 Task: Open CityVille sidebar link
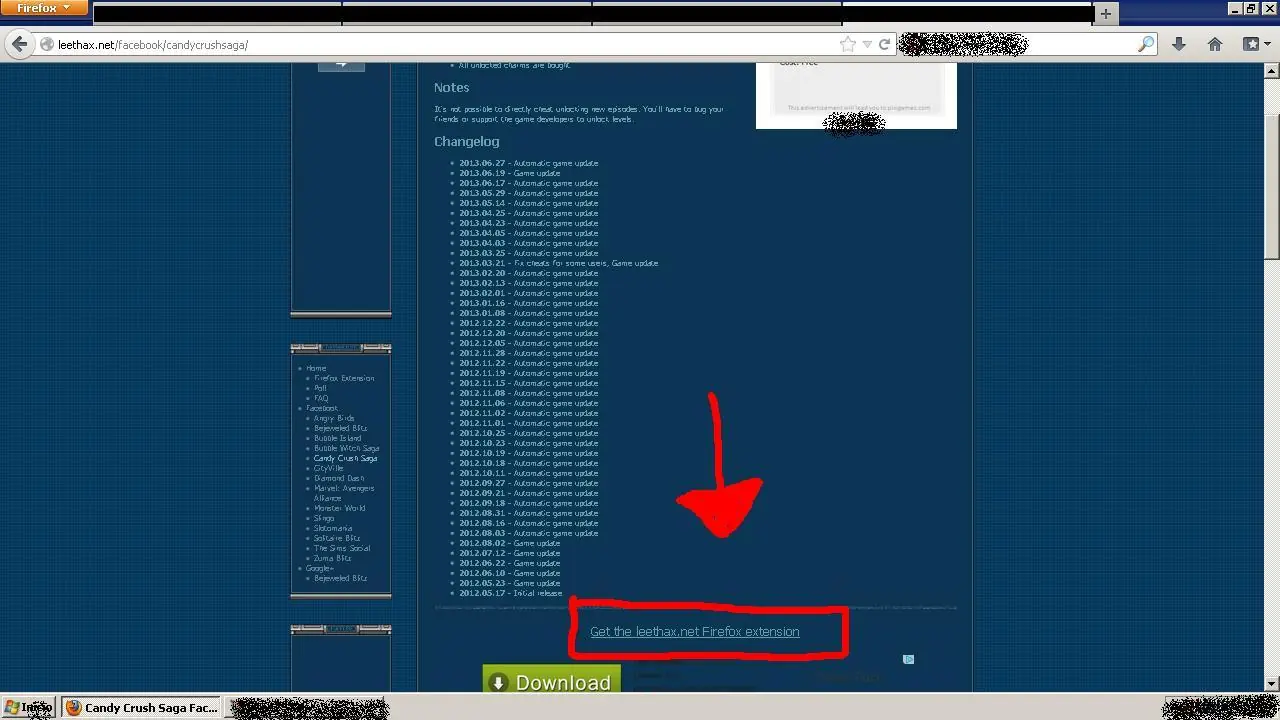(329, 468)
